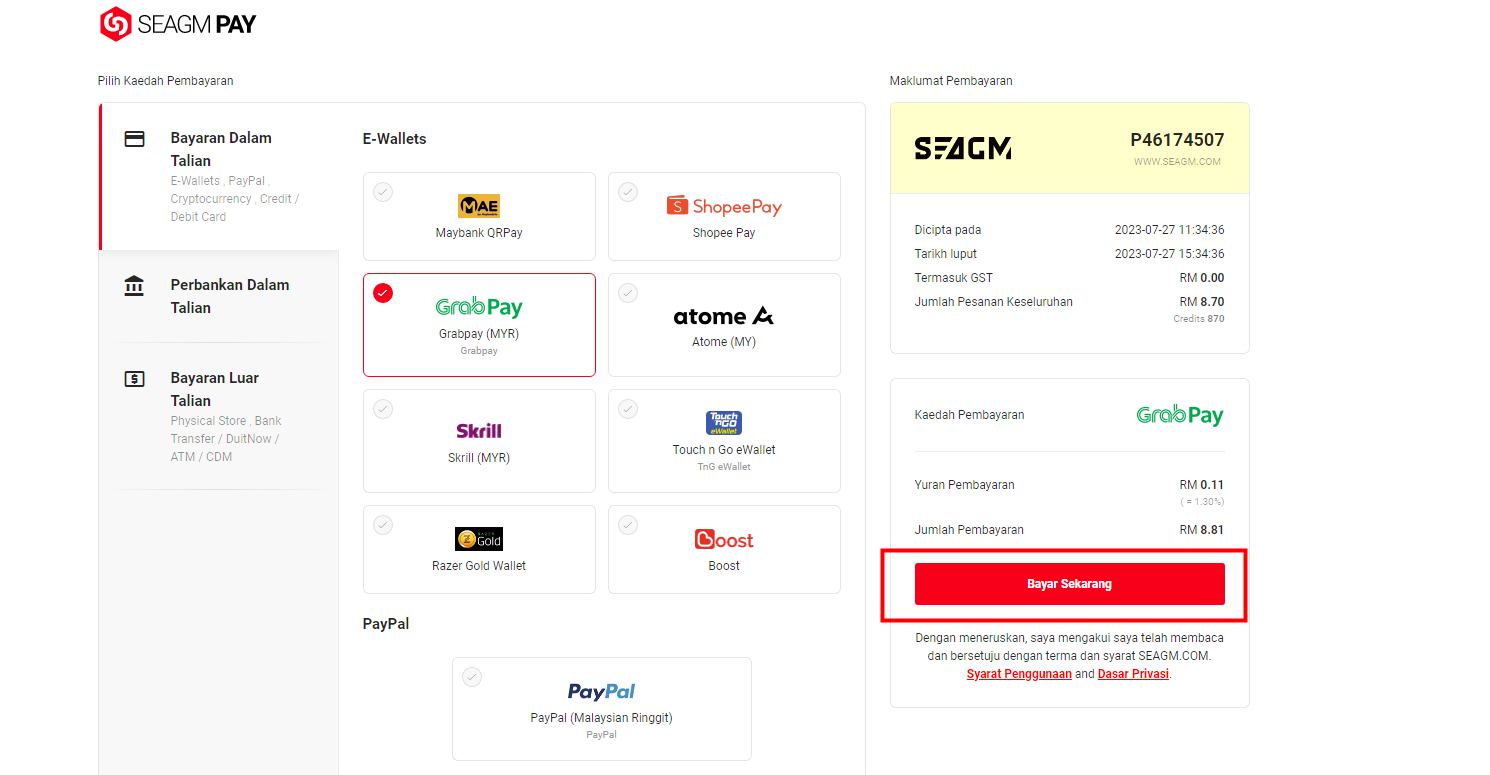Click the Atome logo
Screen dimensions: 1490x775
coord(724,316)
